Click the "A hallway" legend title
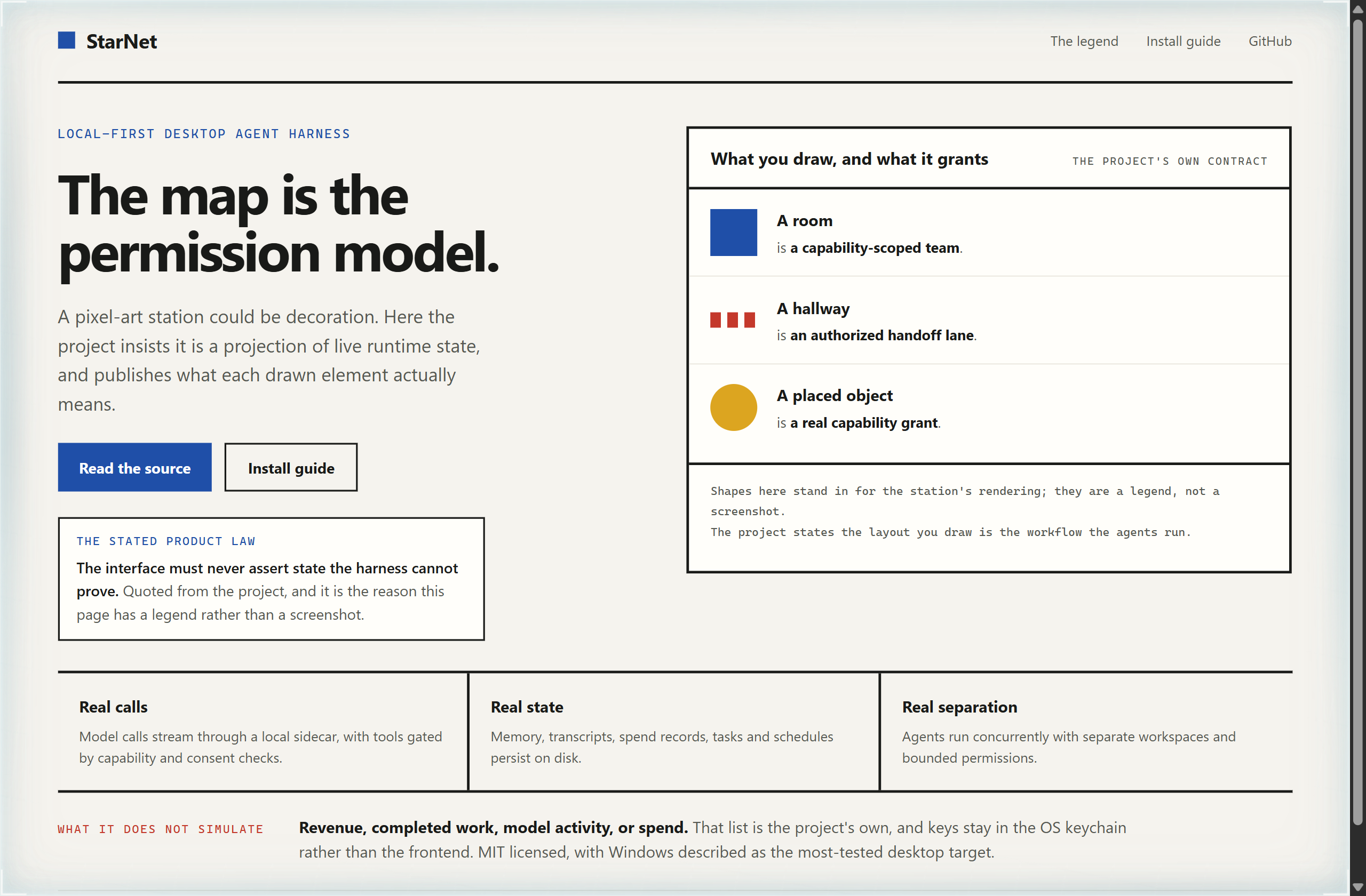Viewport: 1366px width, 896px height. [x=813, y=309]
